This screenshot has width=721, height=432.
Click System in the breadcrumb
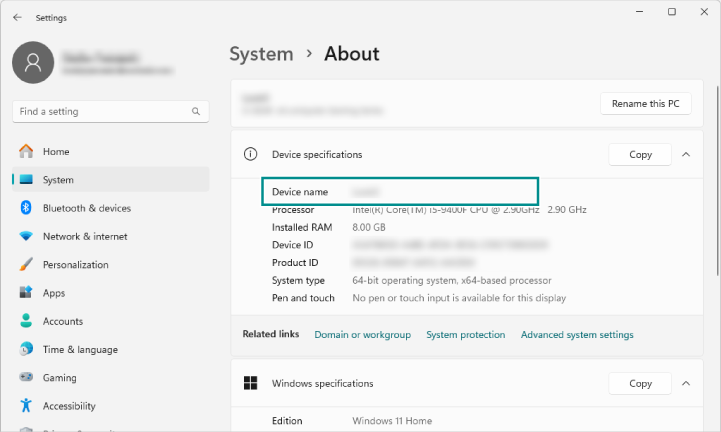coord(261,54)
